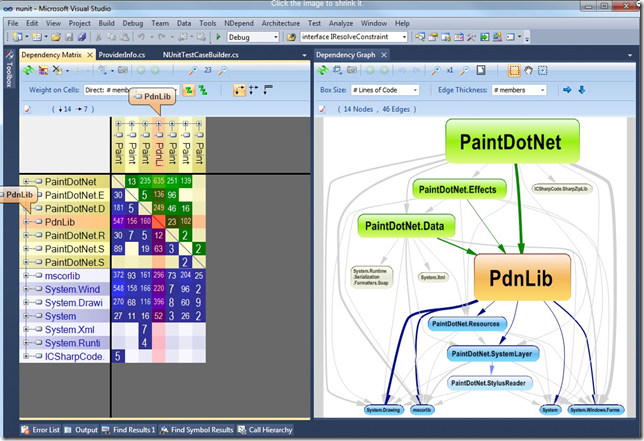
Task: Click the Save All icon in main toolbar
Action: point(82,37)
